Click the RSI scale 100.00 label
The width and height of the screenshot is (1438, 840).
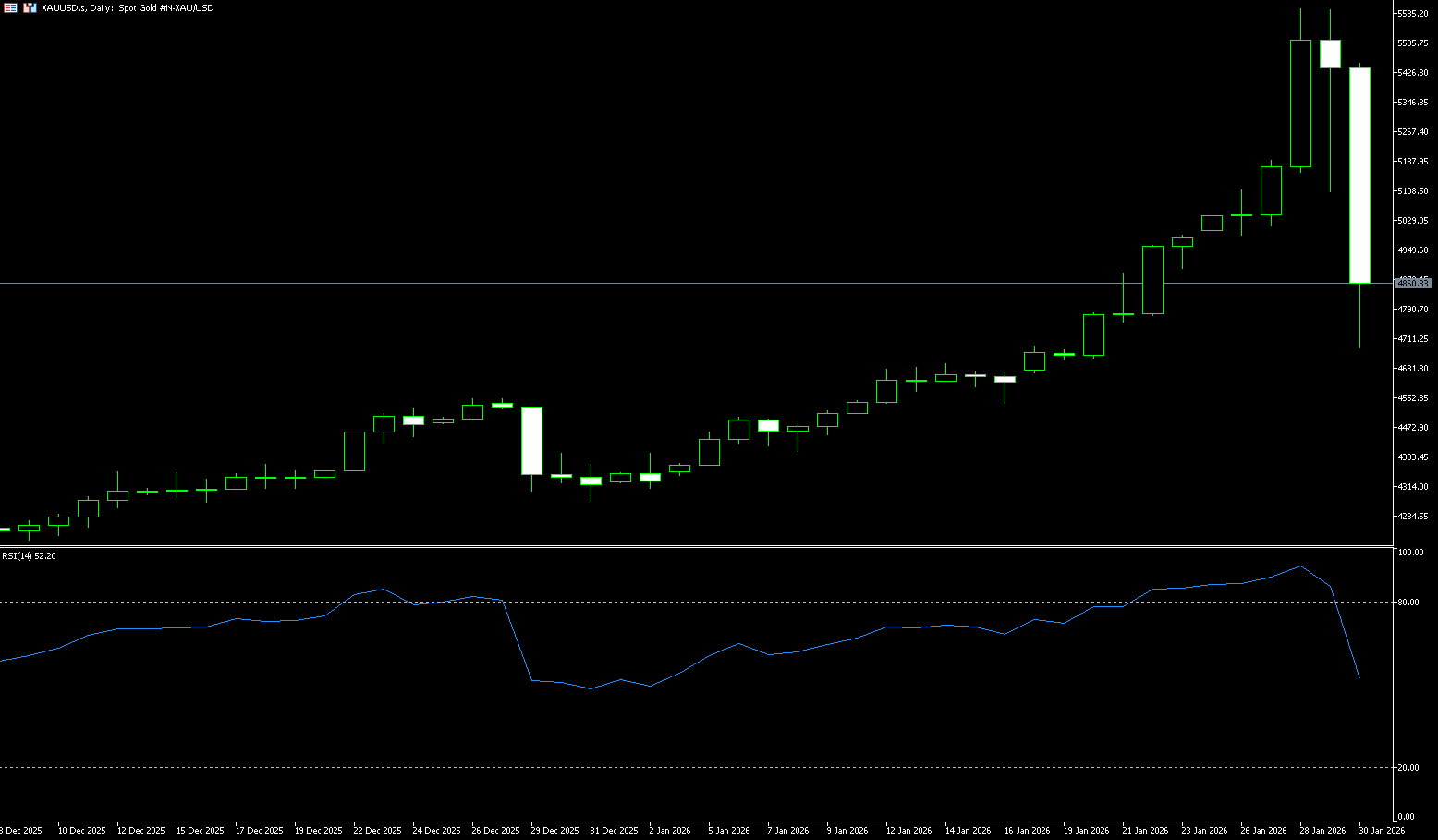tap(1411, 553)
